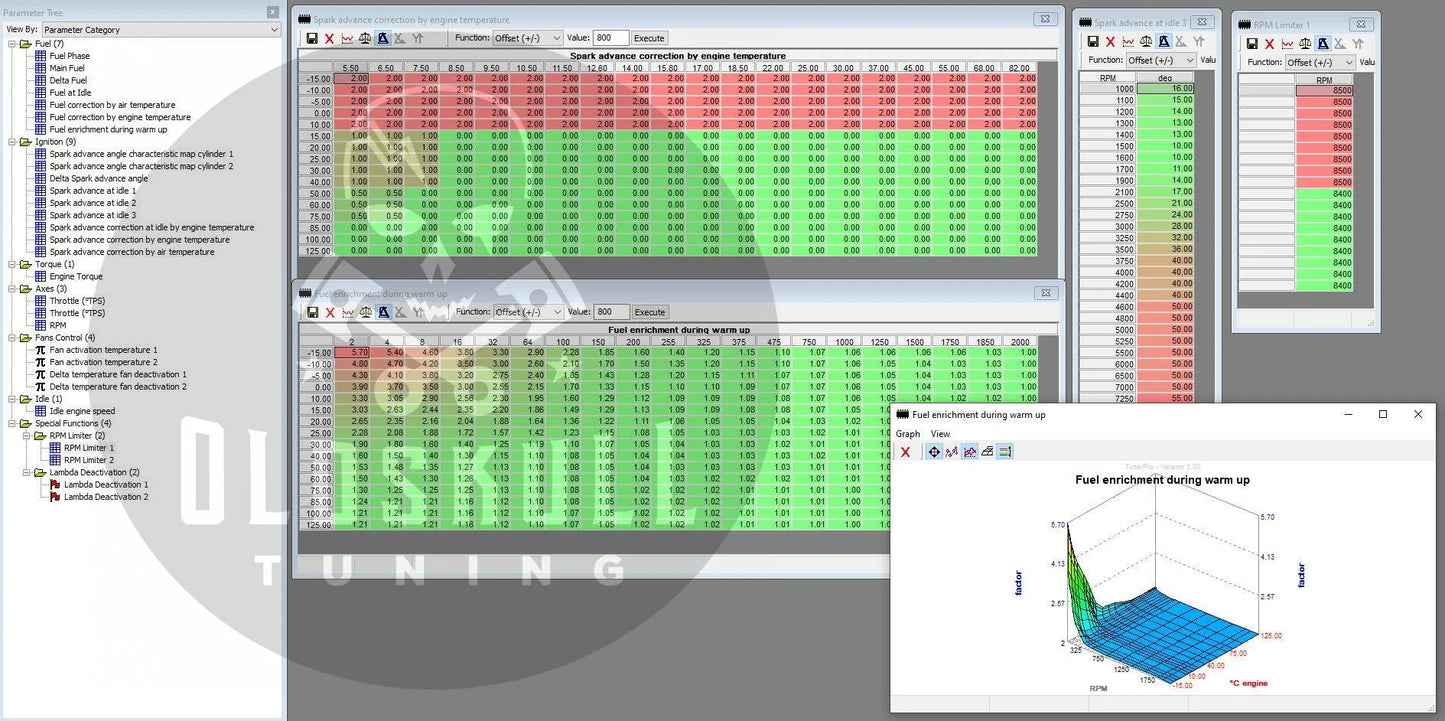Open the View menu in graph window
Image resolution: width=1445 pixels, height=721 pixels.
940,434
